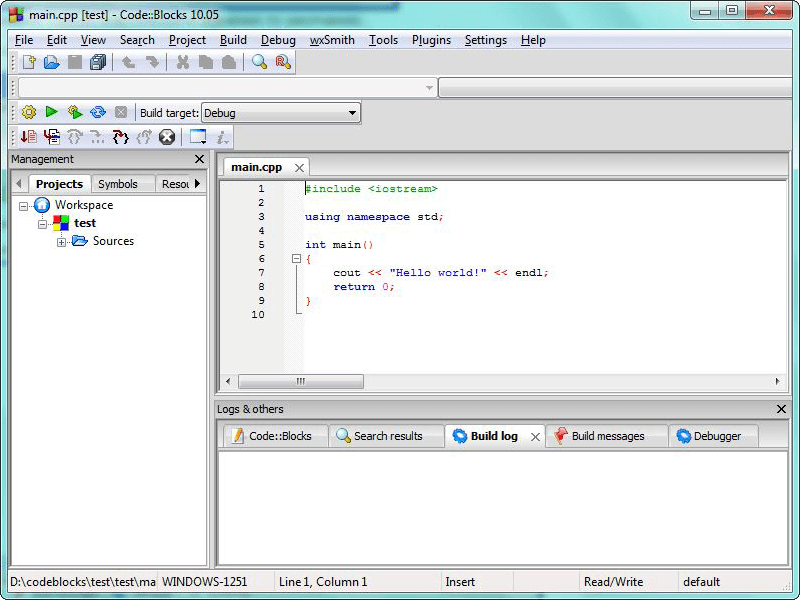Switch to the Symbols tab
The width and height of the screenshot is (800, 600).
pos(118,184)
